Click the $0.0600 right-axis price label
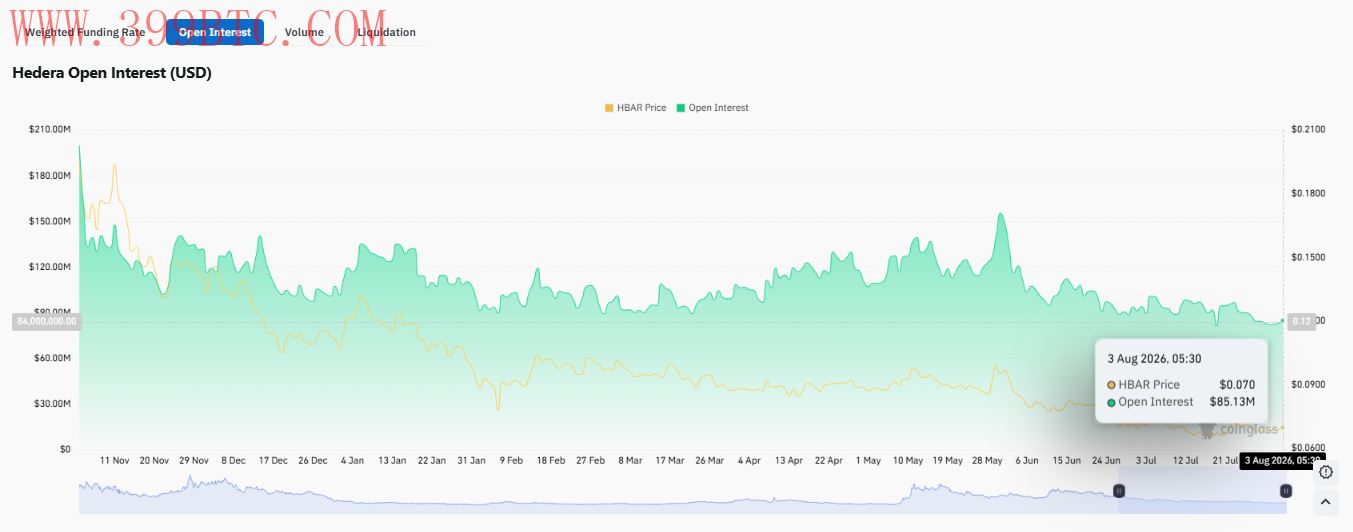Screen dimensions: 1353x532 point(1307,448)
